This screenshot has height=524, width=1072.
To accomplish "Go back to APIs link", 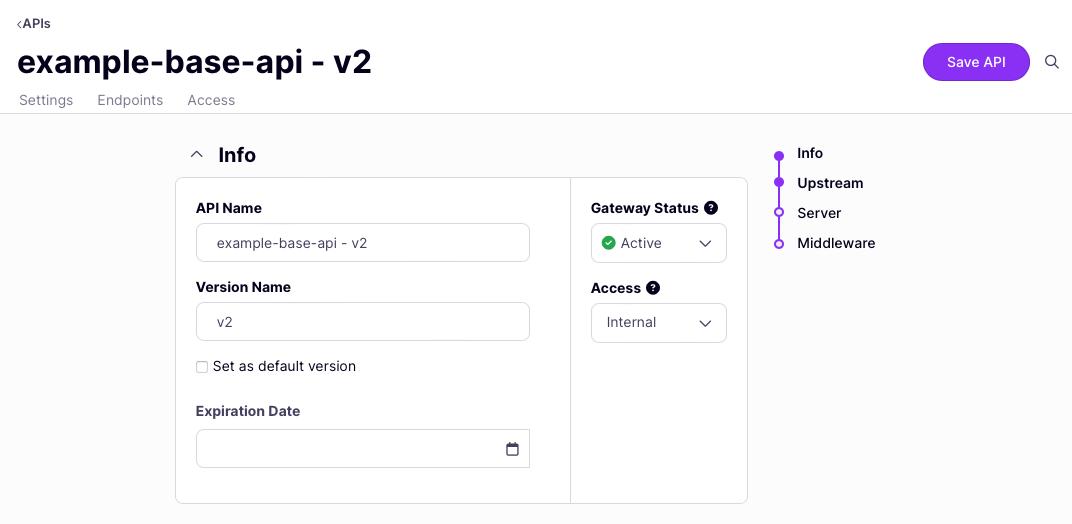I will point(34,23).
